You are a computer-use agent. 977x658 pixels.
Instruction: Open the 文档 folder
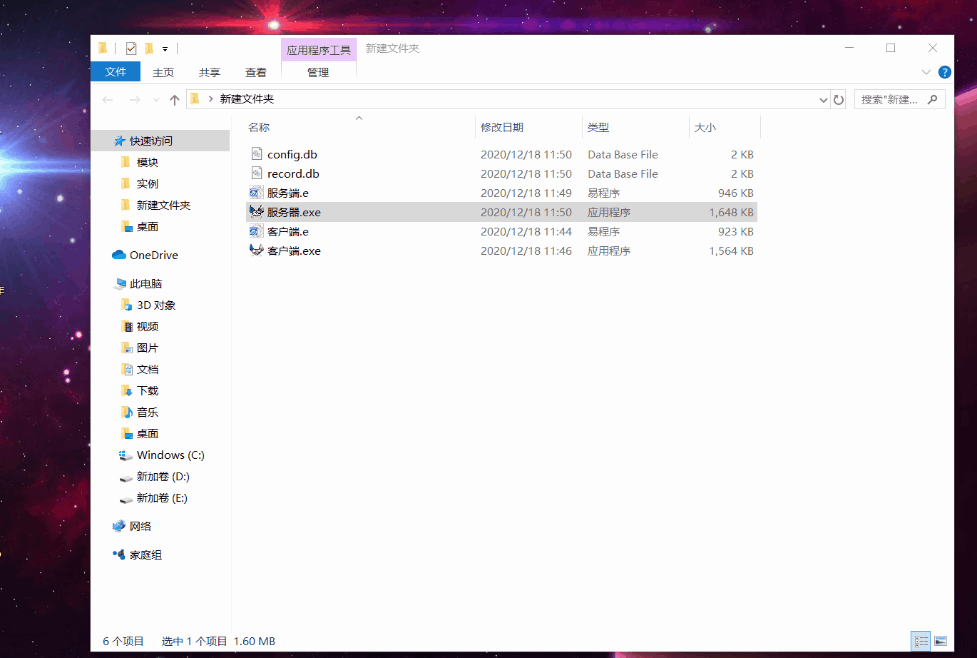pyautogui.click(x=148, y=369)
